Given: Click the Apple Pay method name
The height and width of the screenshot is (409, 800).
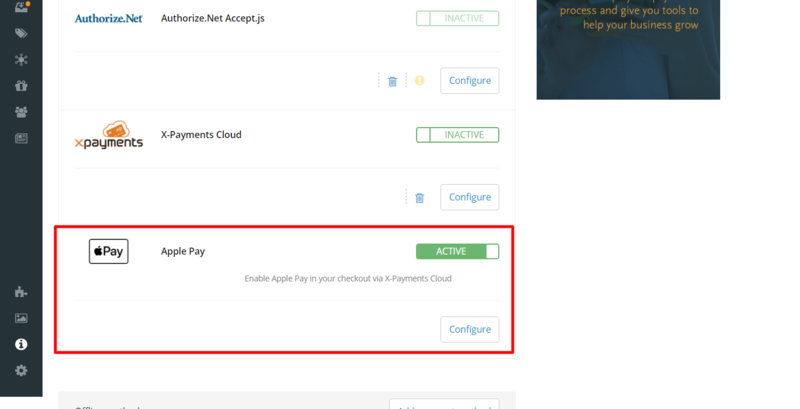Looking at the screenshot, I should tap(183, 251).
